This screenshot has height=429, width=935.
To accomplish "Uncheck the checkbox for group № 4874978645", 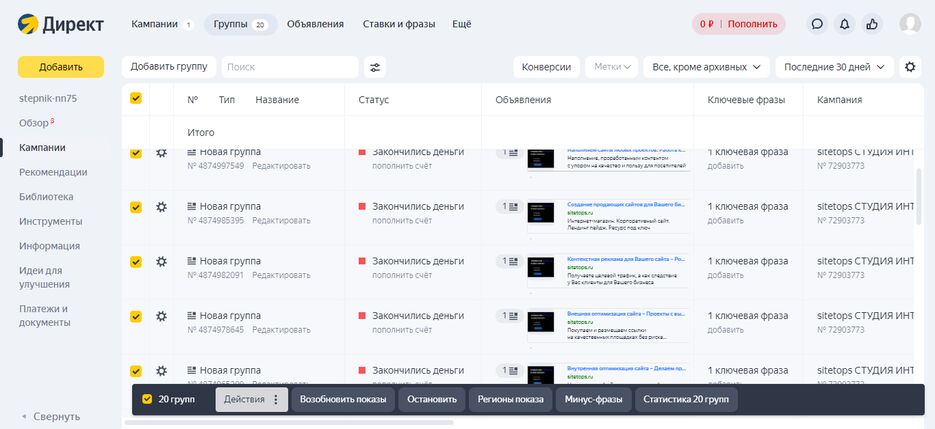I will 136,317.
